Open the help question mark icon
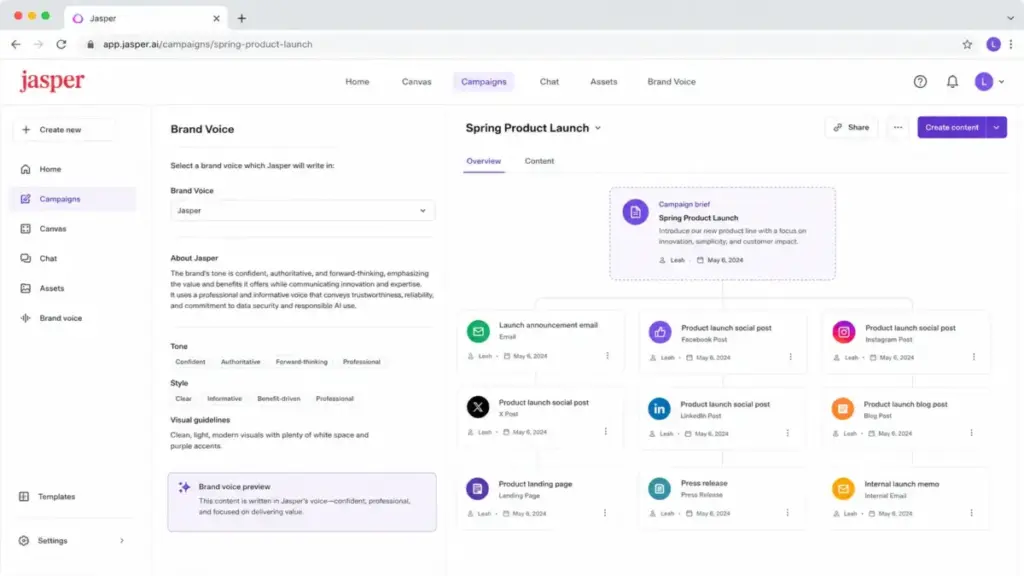The width and height of the screenshot is (1024, 576). tap(920, 82)
